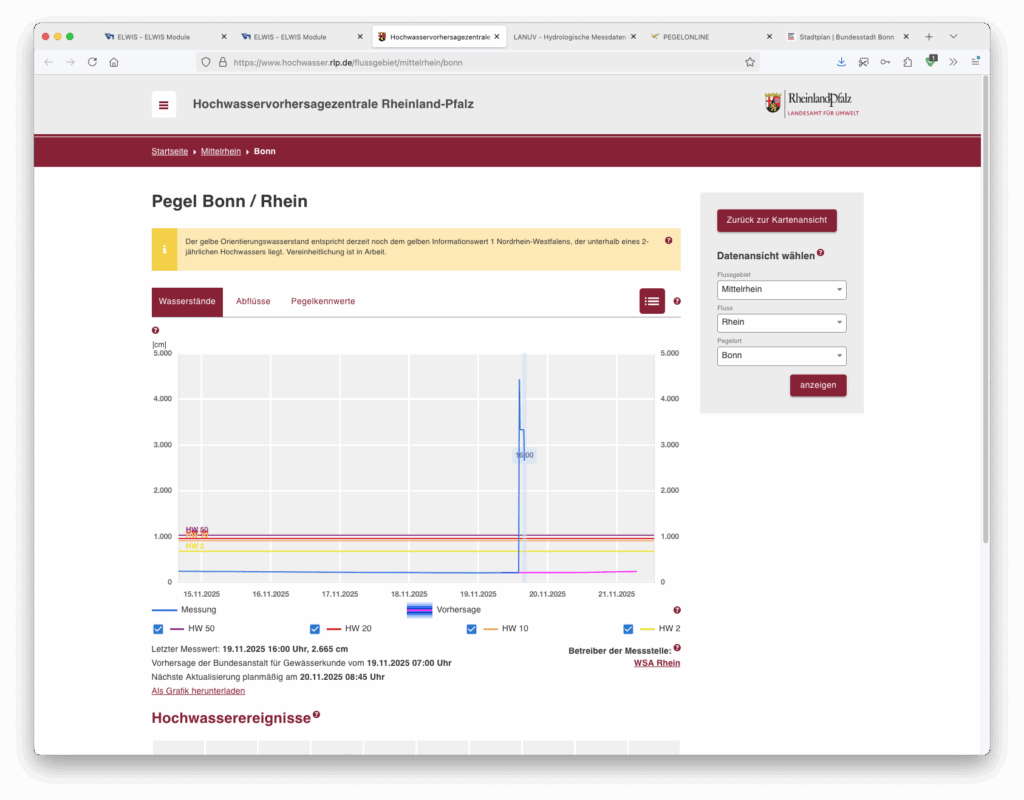Open the extensions puzzle icon

(907, 62)
